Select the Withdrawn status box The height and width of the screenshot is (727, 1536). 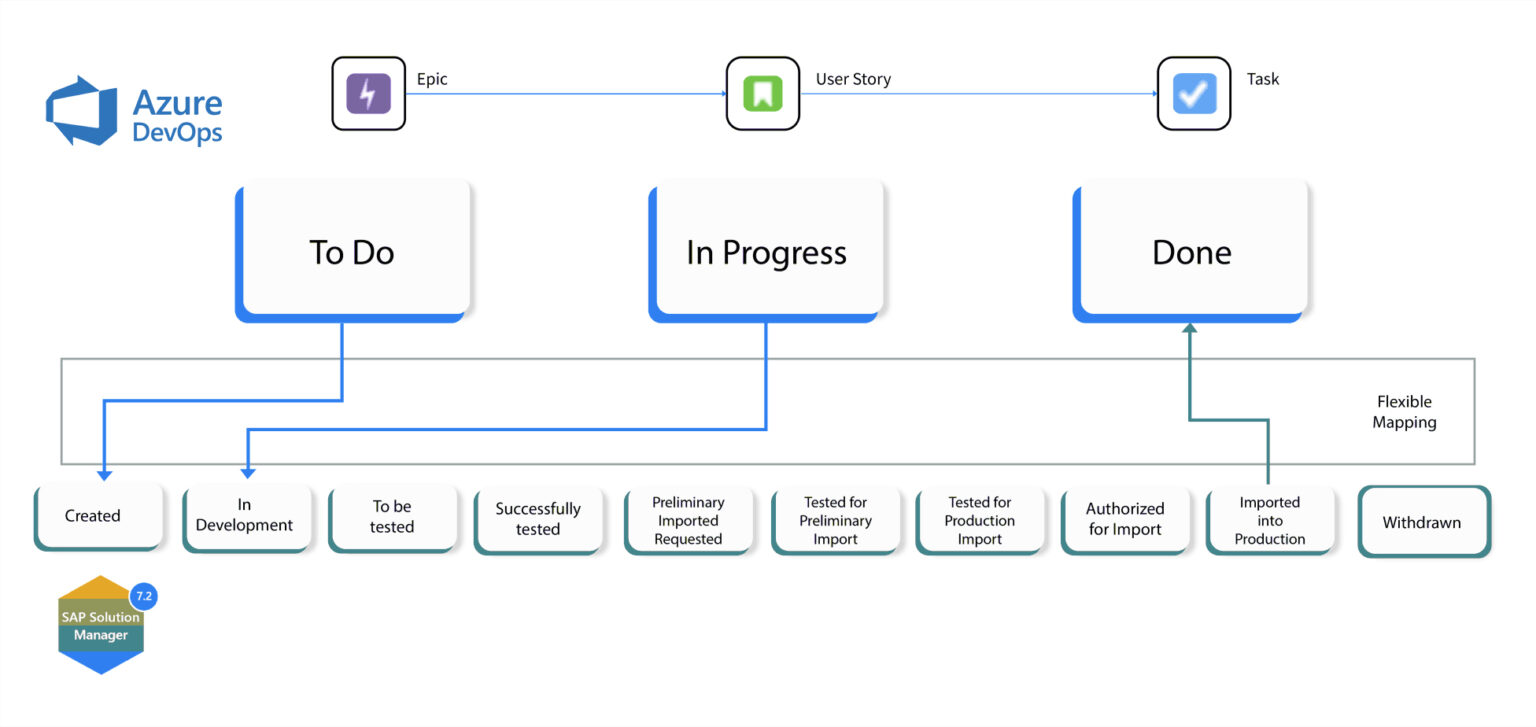click(1422, 521)
